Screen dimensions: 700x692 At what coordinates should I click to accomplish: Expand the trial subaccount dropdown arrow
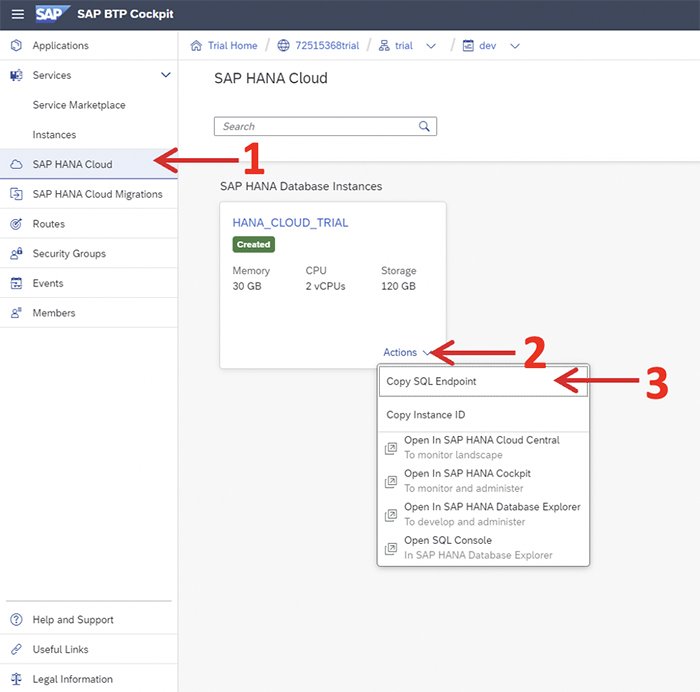tap(431, 46)
